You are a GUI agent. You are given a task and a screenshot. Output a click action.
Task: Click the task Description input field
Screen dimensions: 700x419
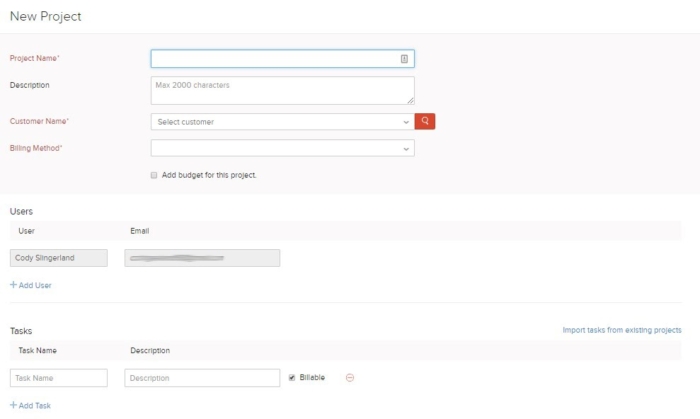tap(202, 378)
